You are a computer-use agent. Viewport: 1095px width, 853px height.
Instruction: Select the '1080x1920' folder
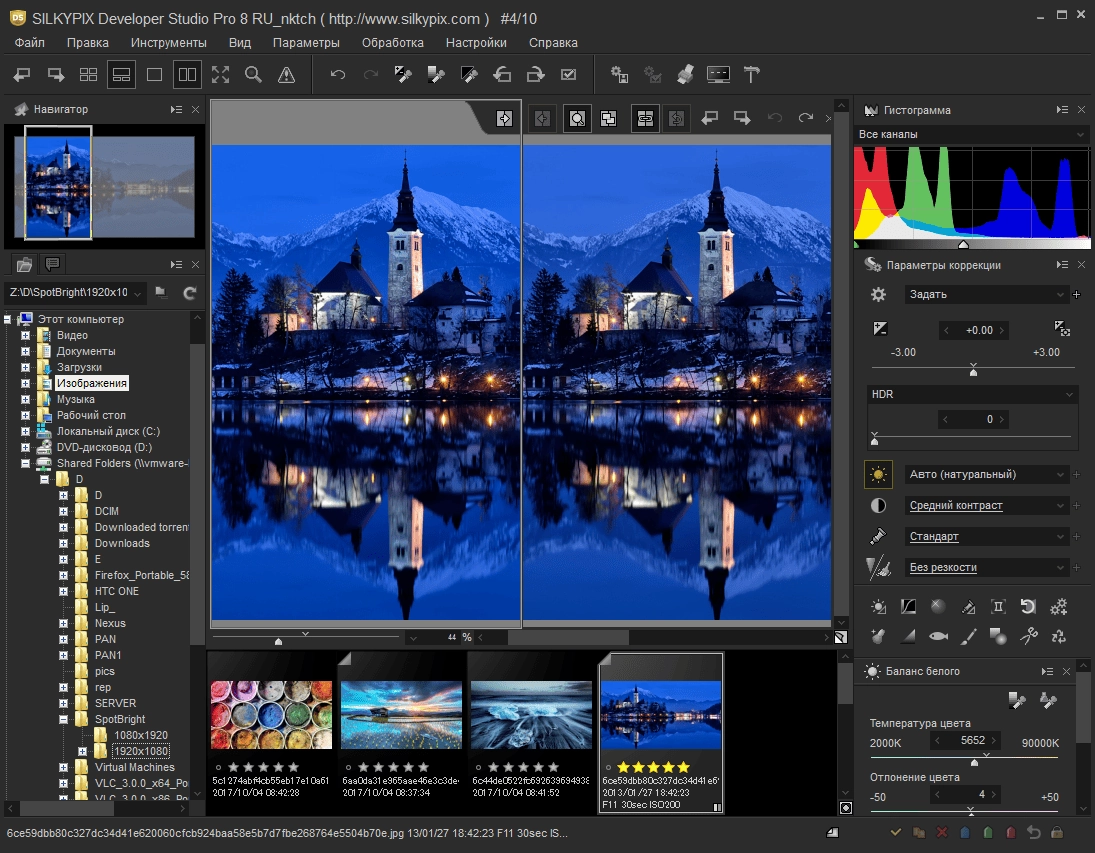pos(141,735)
